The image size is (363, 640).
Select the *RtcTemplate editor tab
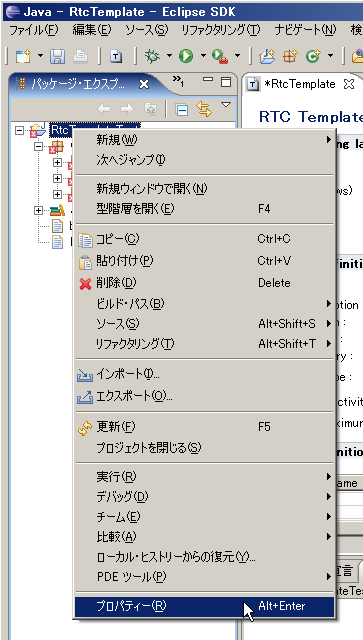(299, 84)
